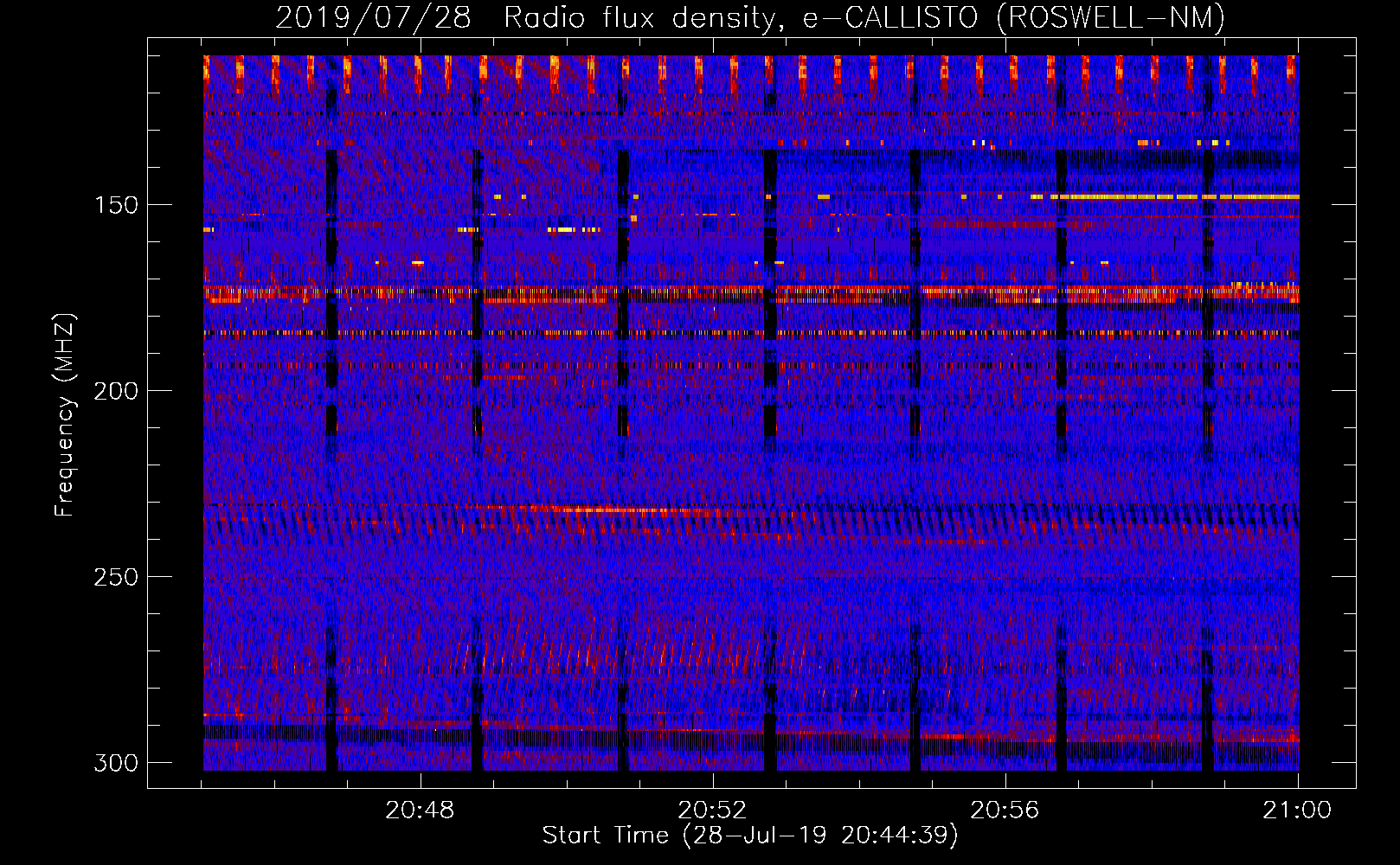Select the 150 frequency tick label
The width and height of the screenshot is (1400, 865).
pyautogui.click(x=116, y=205)
